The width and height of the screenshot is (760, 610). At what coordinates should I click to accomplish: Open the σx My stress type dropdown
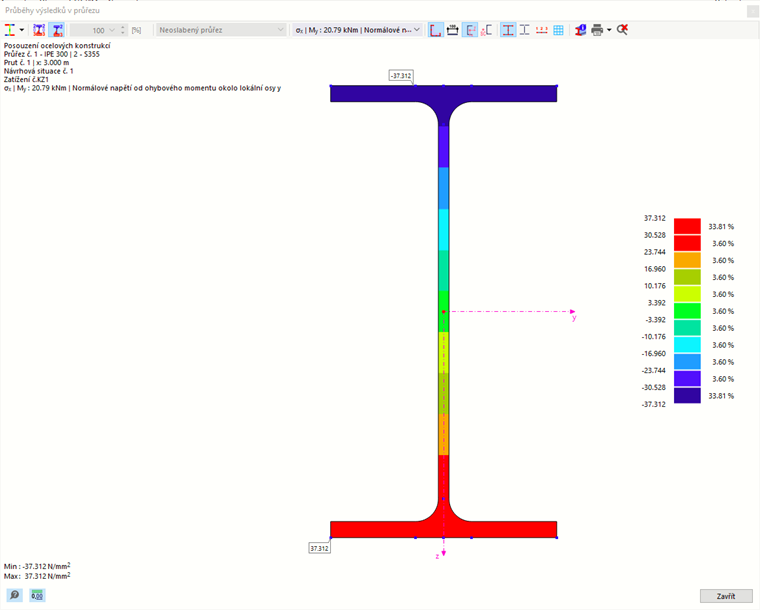click(357, 30)
